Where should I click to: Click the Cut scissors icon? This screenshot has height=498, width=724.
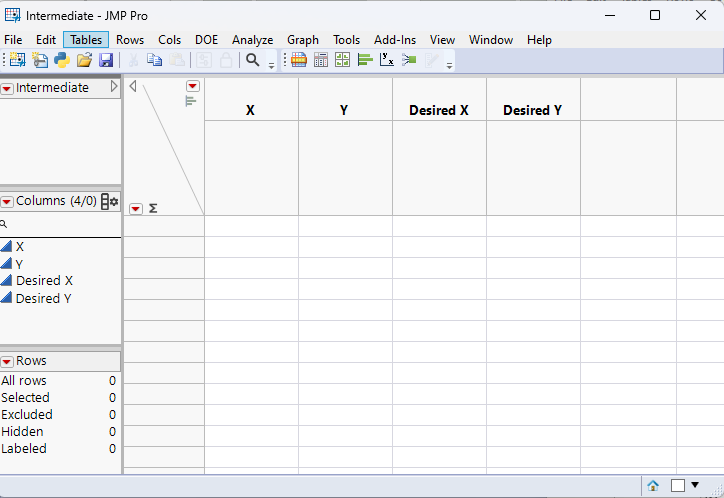point(133,60)
